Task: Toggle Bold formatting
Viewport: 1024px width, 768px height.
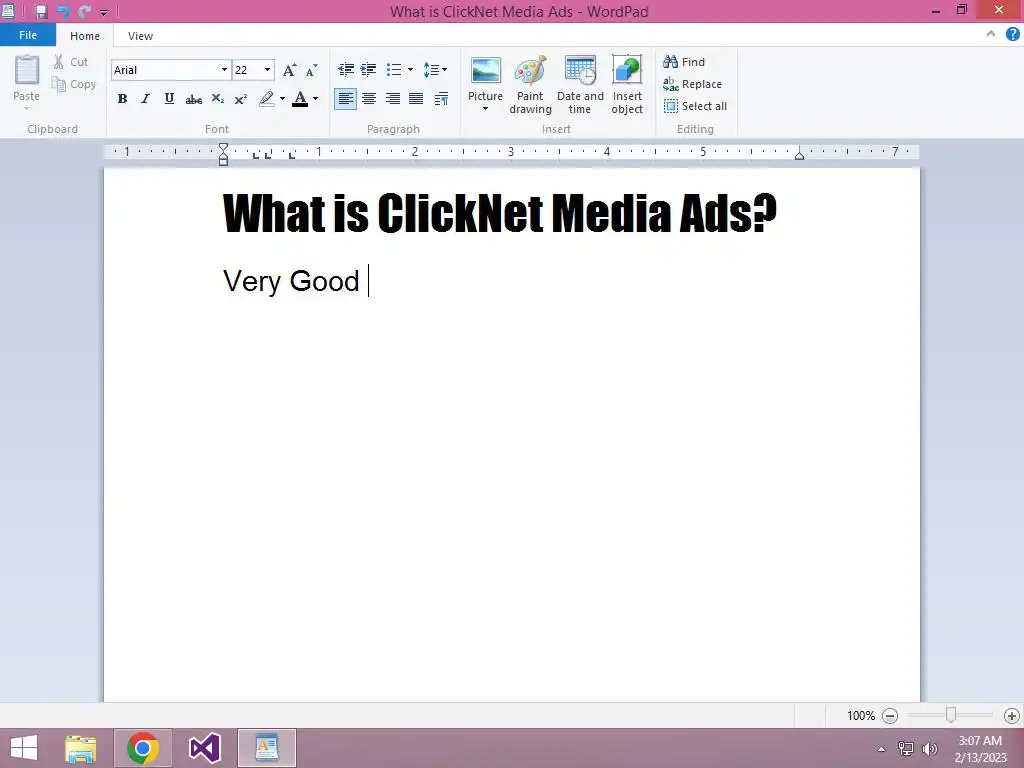Action: coord(122,99)
